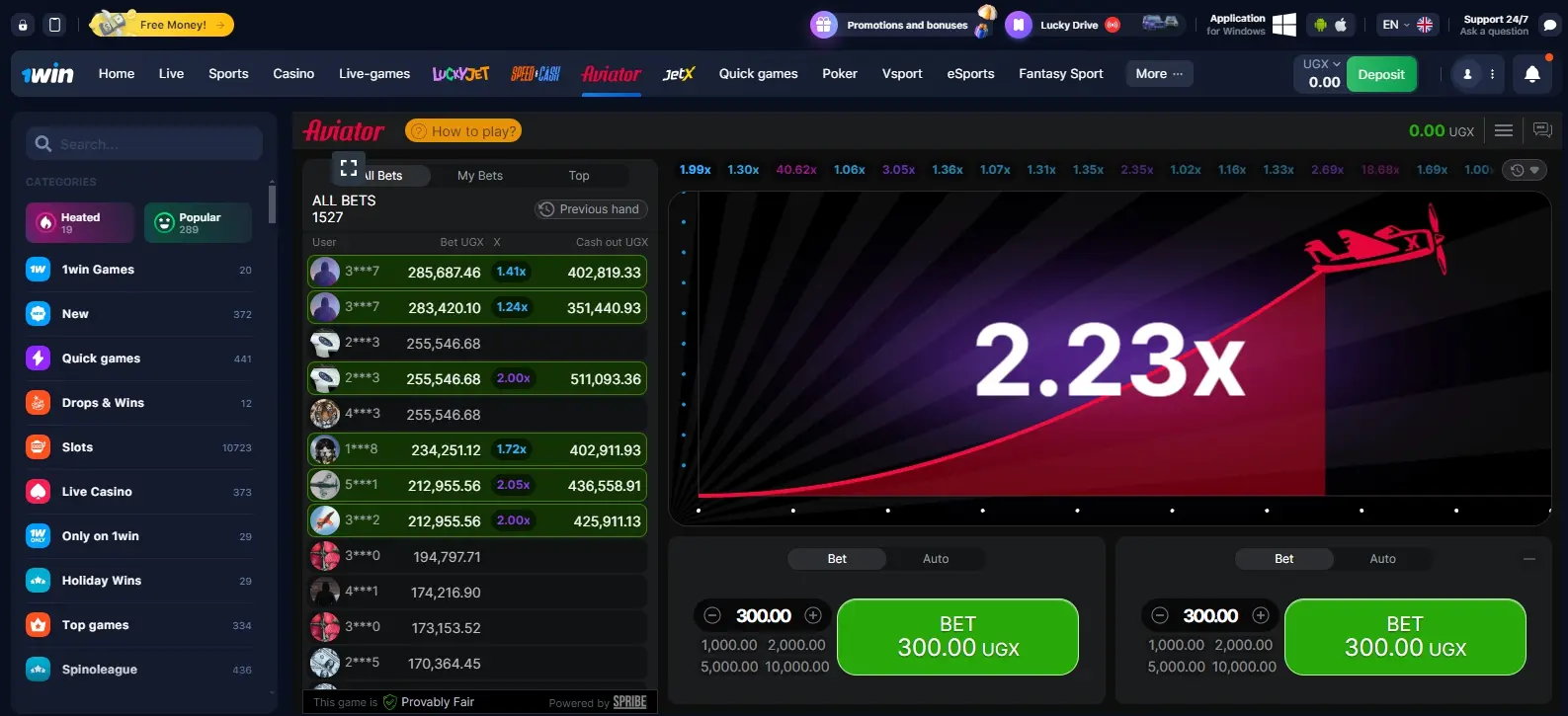
Task: Download Android app icon
Action: click(x=1320, y=25)
